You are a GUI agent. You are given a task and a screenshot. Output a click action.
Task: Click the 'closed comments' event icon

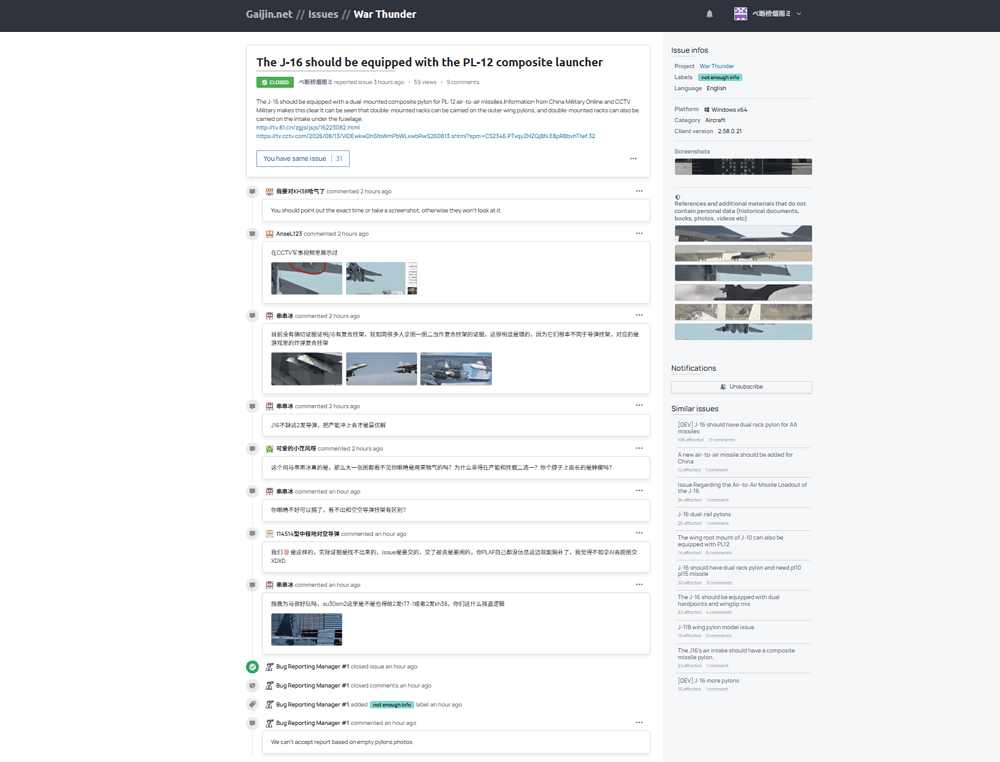(x=253, y=685)
